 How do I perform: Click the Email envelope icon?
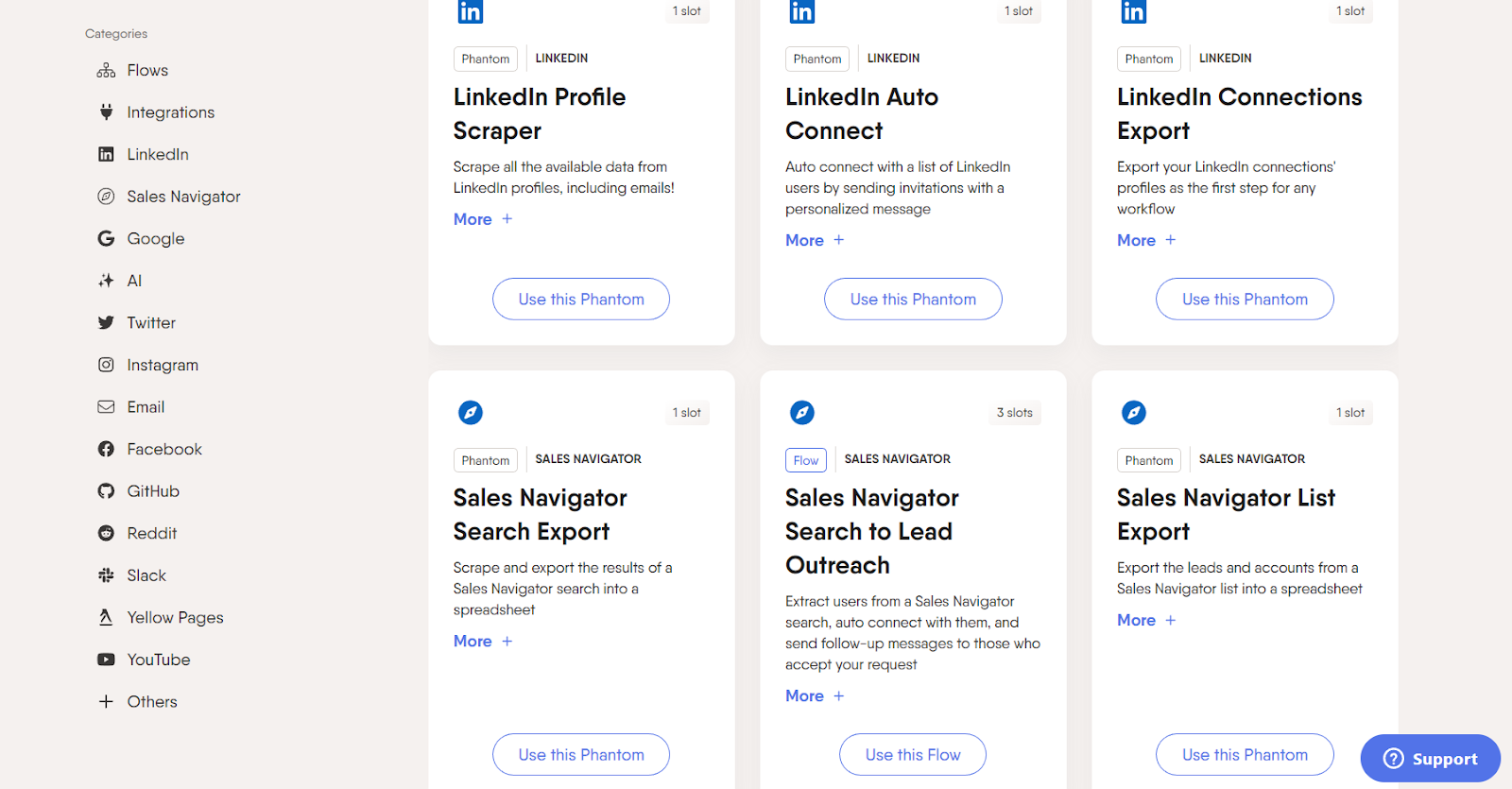click(x=106, y=407)
